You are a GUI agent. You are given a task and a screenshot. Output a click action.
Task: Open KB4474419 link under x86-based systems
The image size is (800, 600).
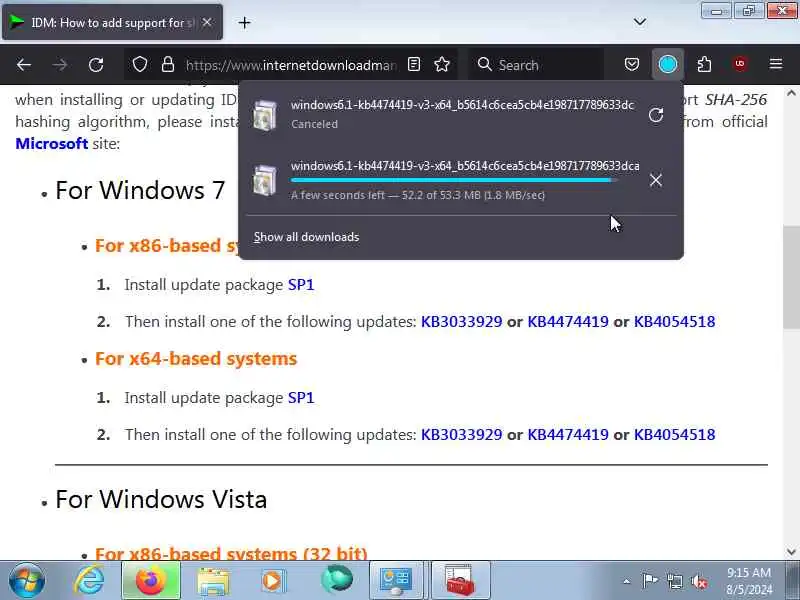coord(568,322)
